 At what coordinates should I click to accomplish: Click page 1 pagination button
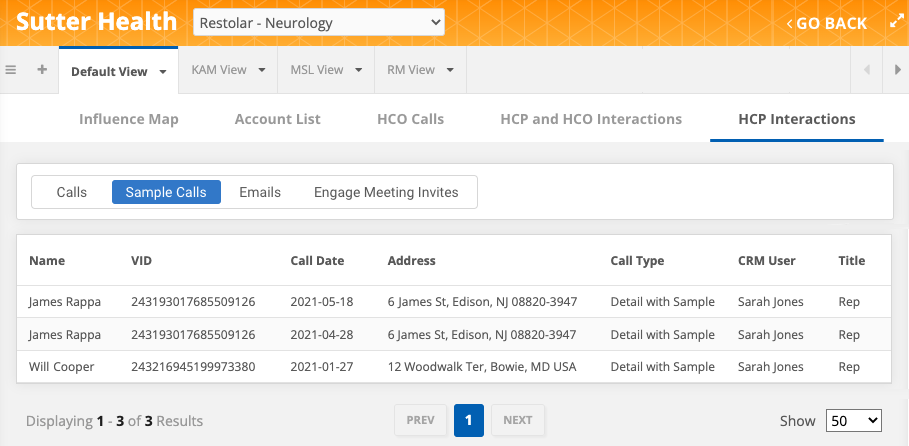[469, 420]
